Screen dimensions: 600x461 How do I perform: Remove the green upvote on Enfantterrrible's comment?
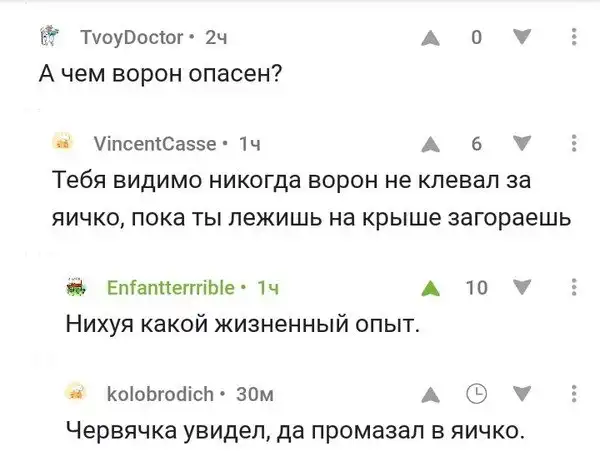tap(430, 289)
